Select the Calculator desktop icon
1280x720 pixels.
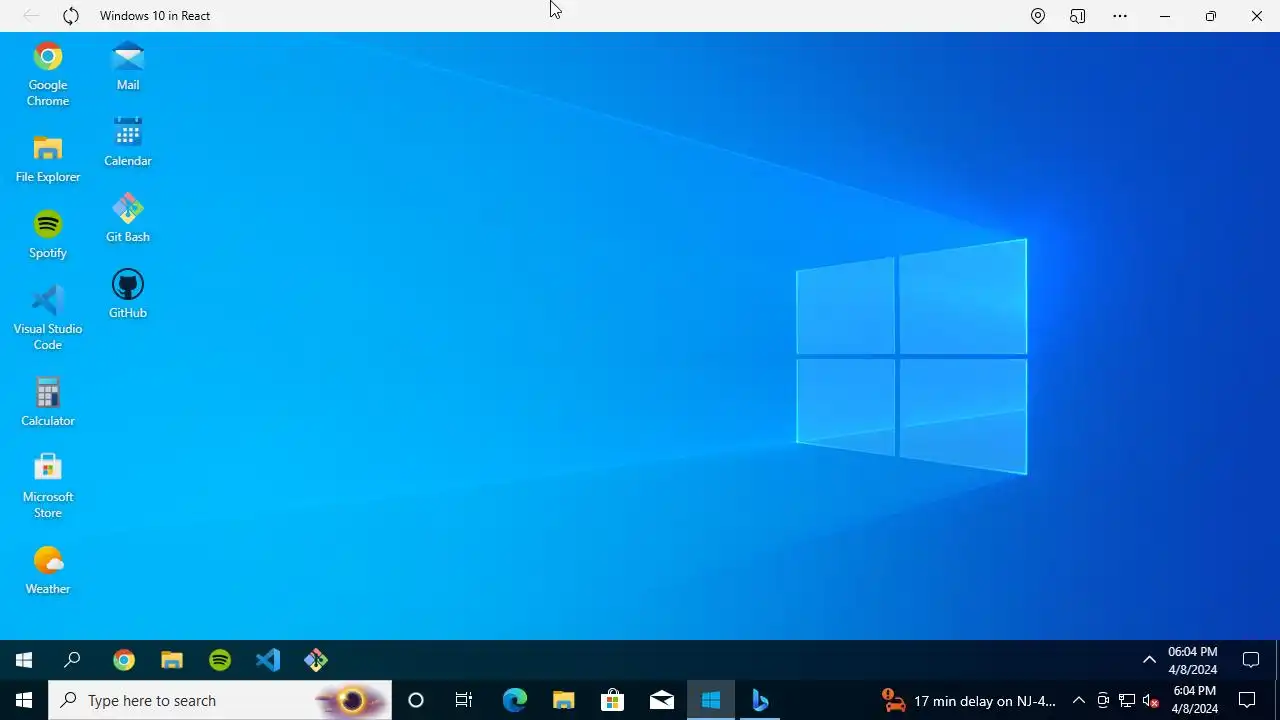click(x=48, y=402)
